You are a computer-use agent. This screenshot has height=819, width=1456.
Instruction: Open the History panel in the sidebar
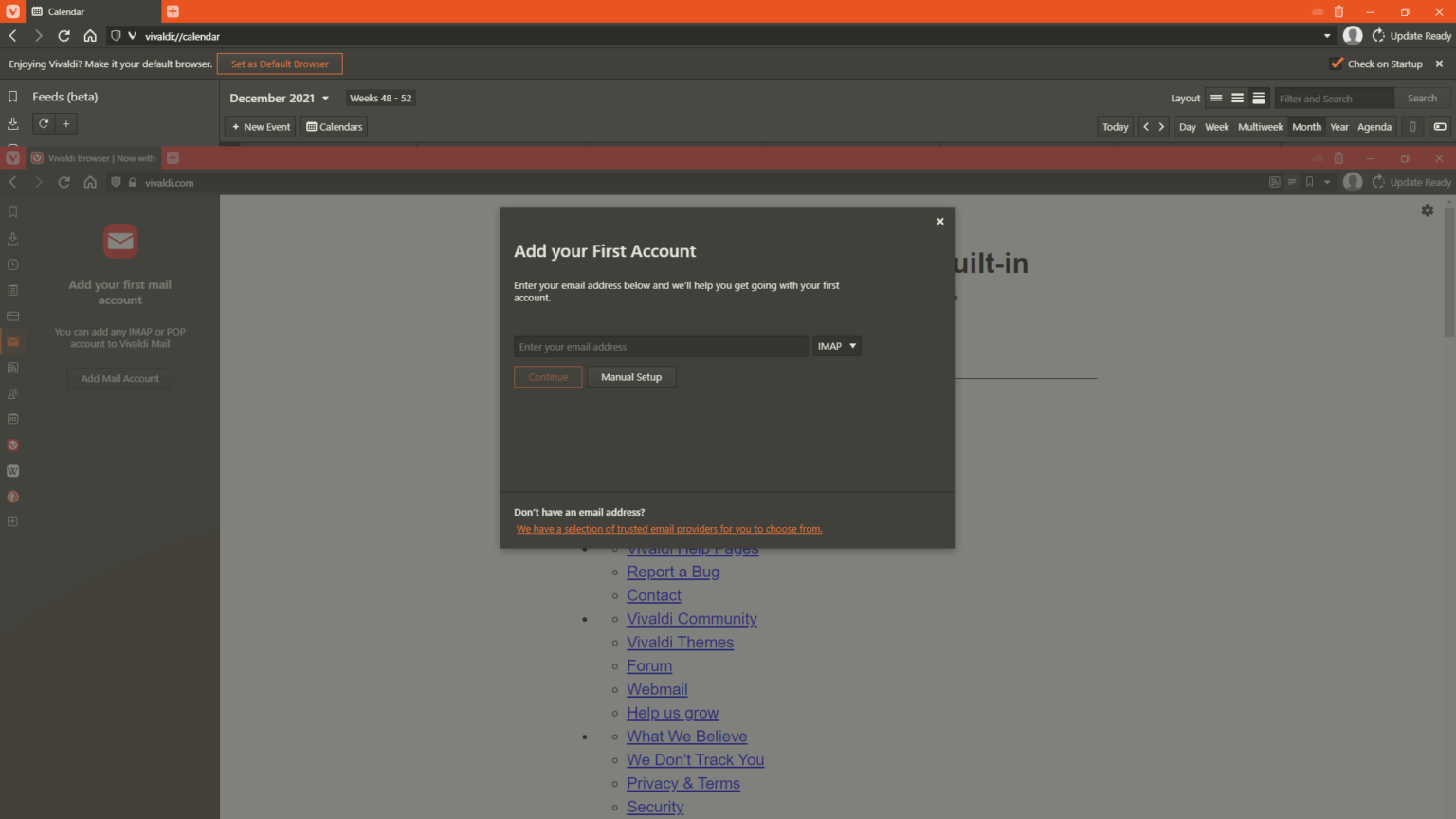coord(12,264)
